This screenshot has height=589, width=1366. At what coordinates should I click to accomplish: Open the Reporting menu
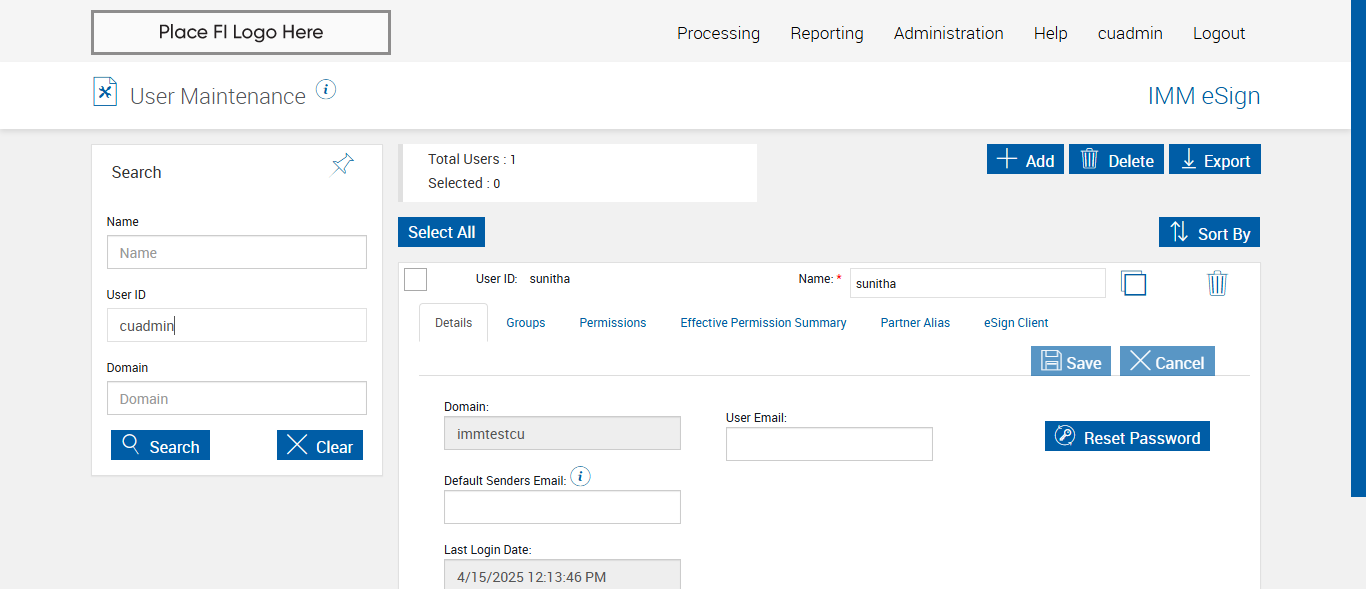pyautogui.click(x=826, y=33)
